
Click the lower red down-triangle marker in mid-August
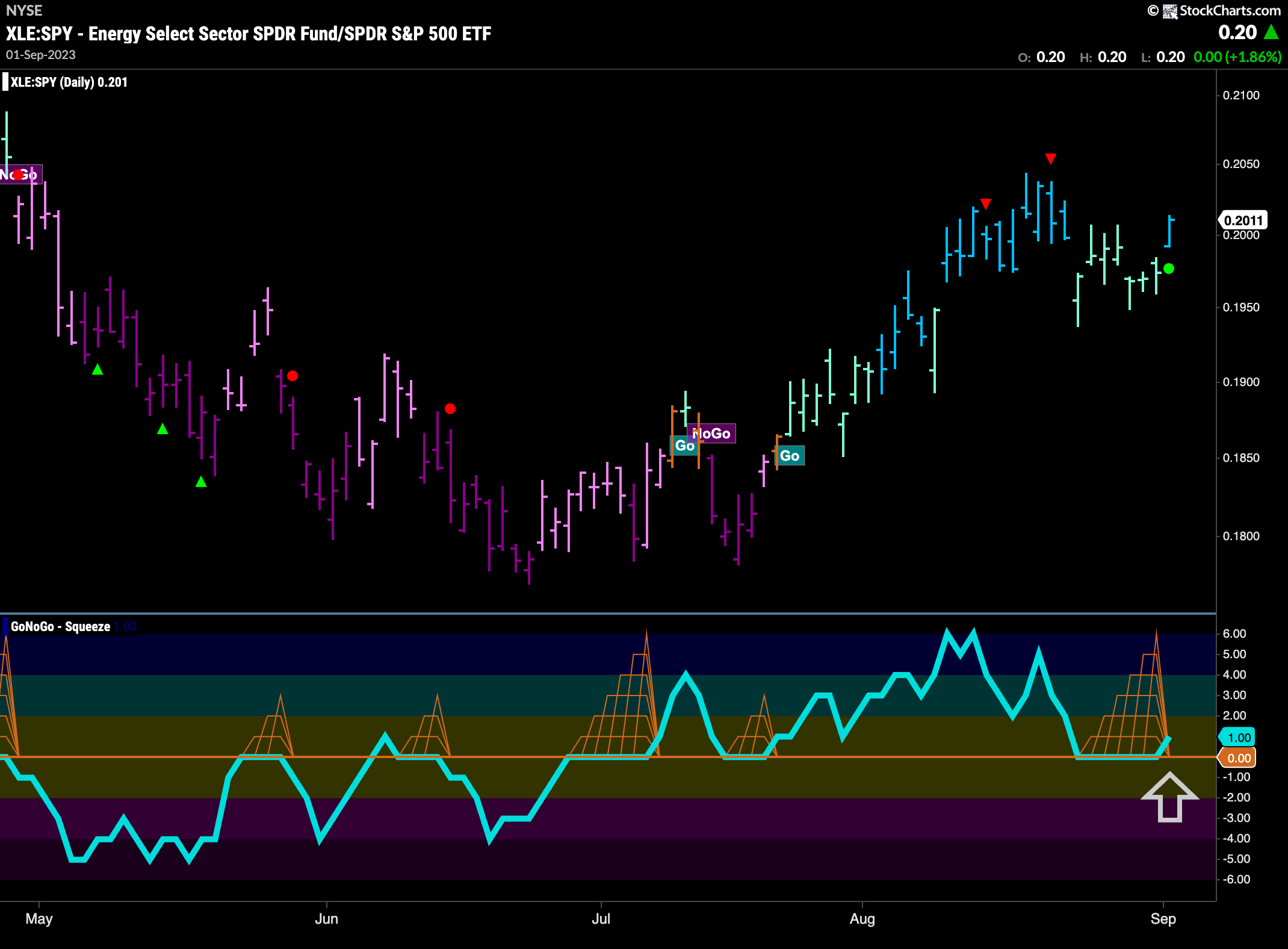[x=986, y=204]
